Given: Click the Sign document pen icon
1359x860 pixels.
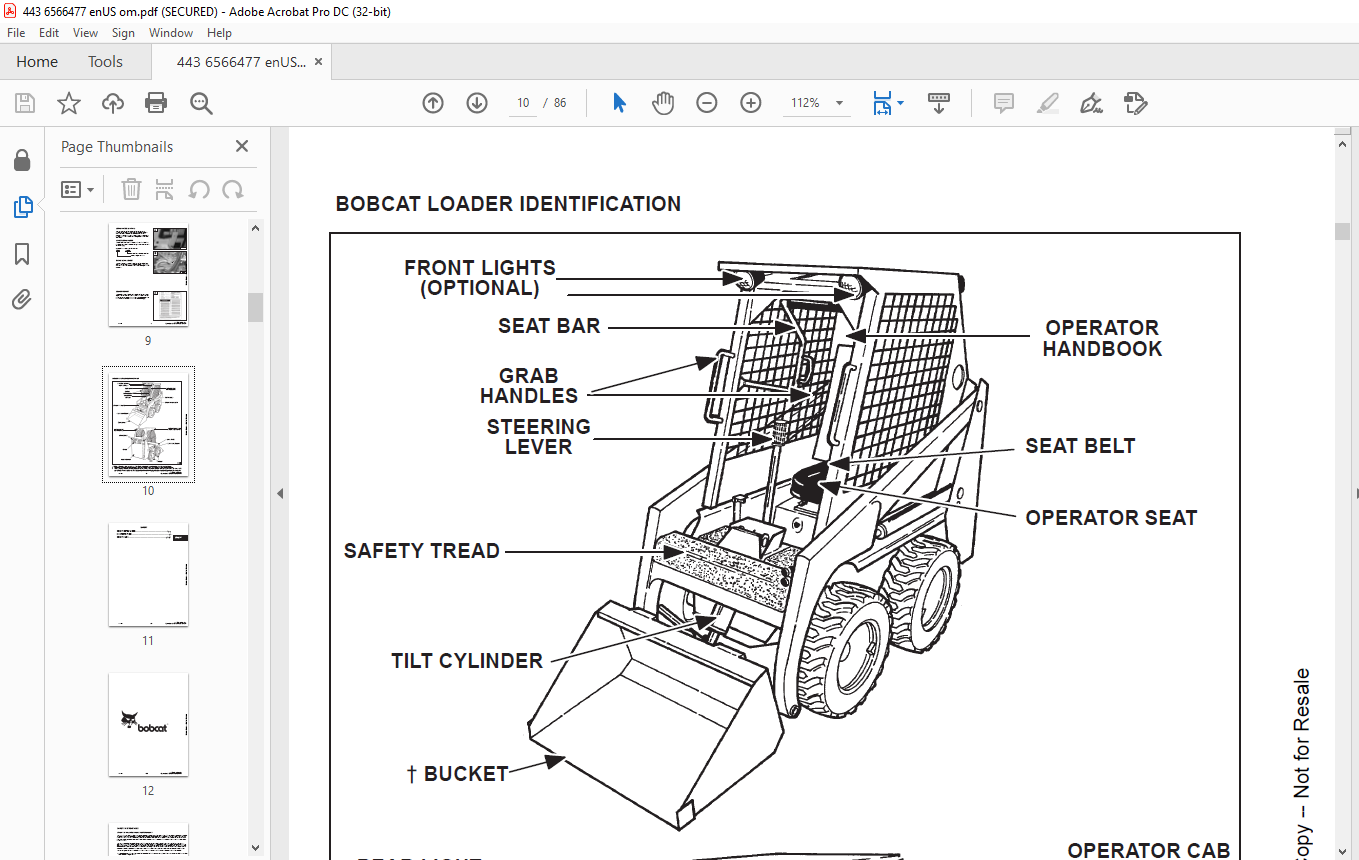Looking at the screenshot, I should pos(1091,103).
